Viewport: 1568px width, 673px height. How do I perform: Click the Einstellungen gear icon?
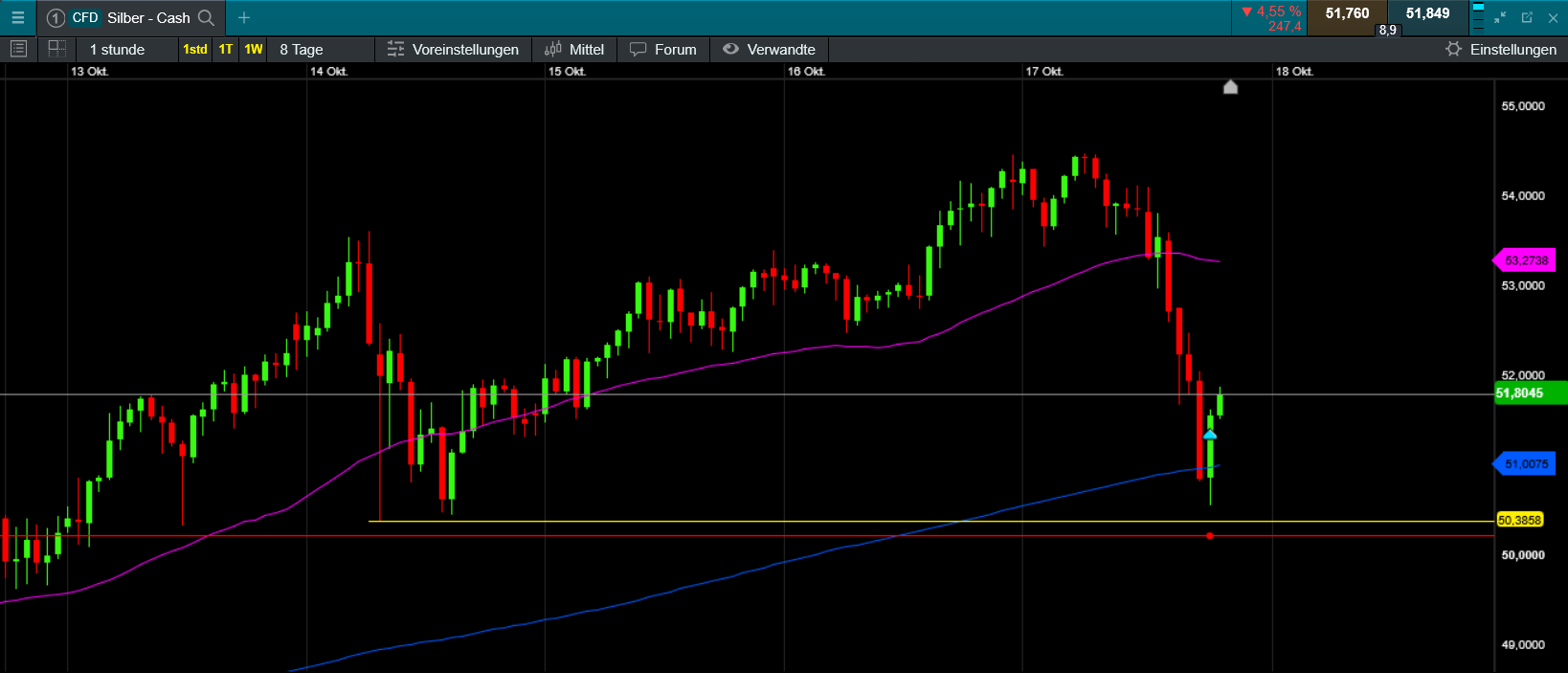pos(1453,49)
